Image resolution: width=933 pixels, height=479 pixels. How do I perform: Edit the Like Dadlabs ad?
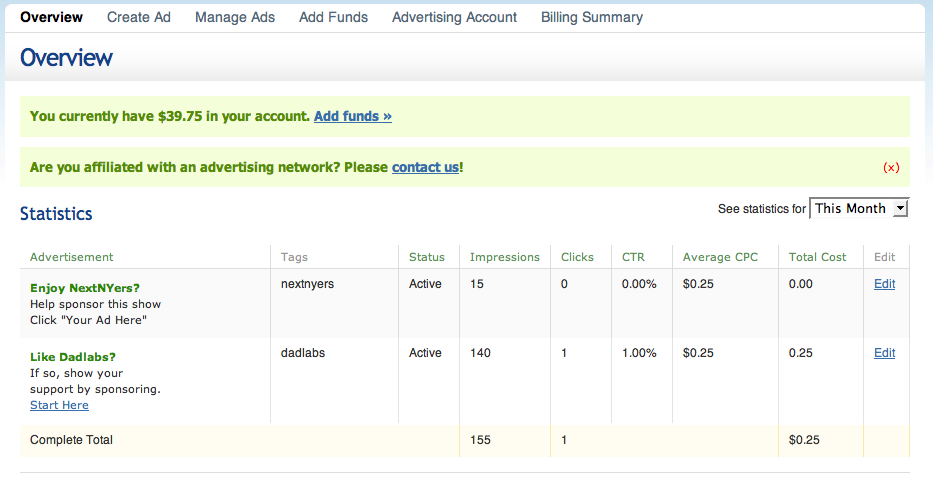pyautogui.click(x=884, y=353)
